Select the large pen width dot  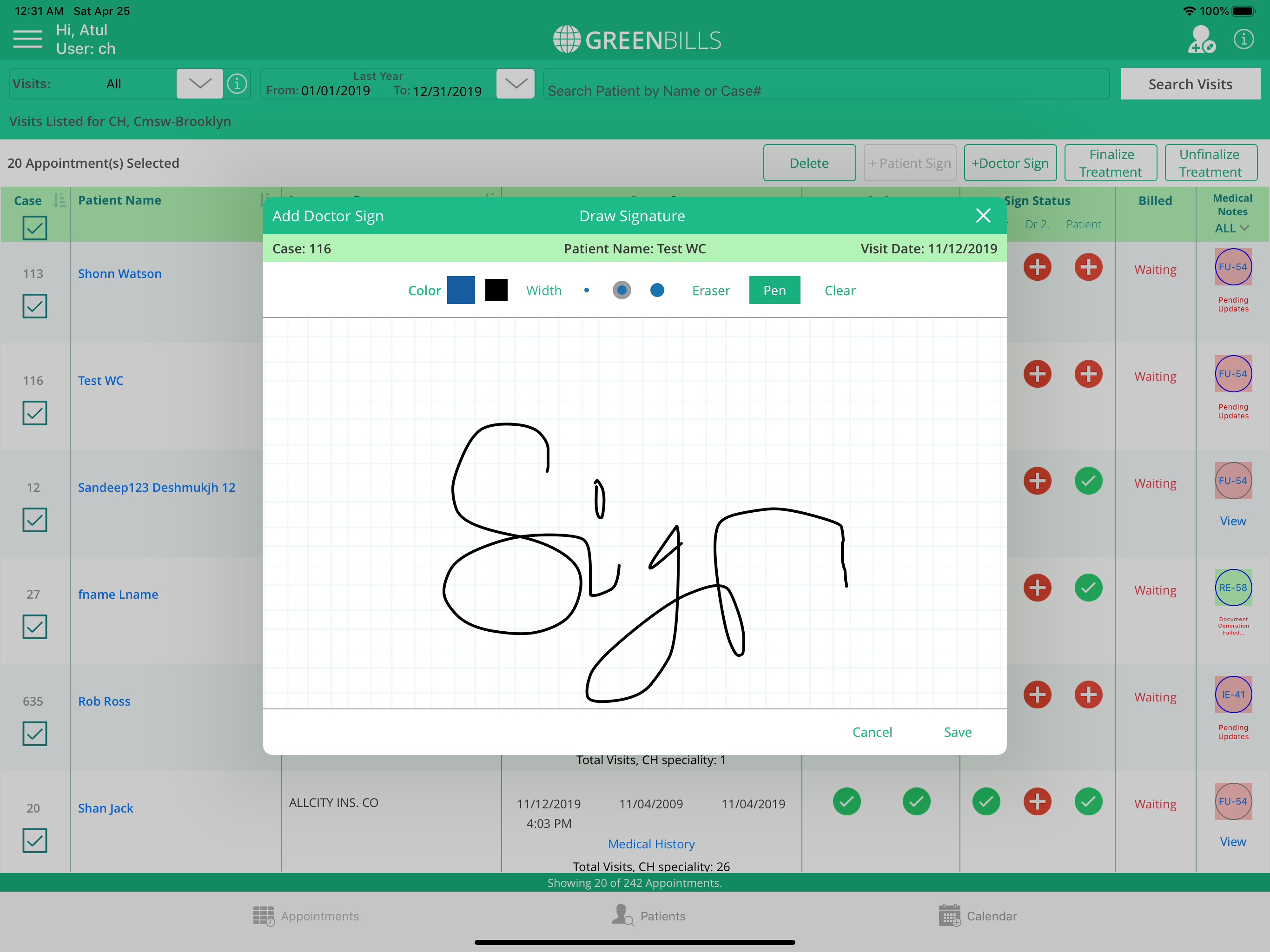pyautogui.click(x=657, y=290)
